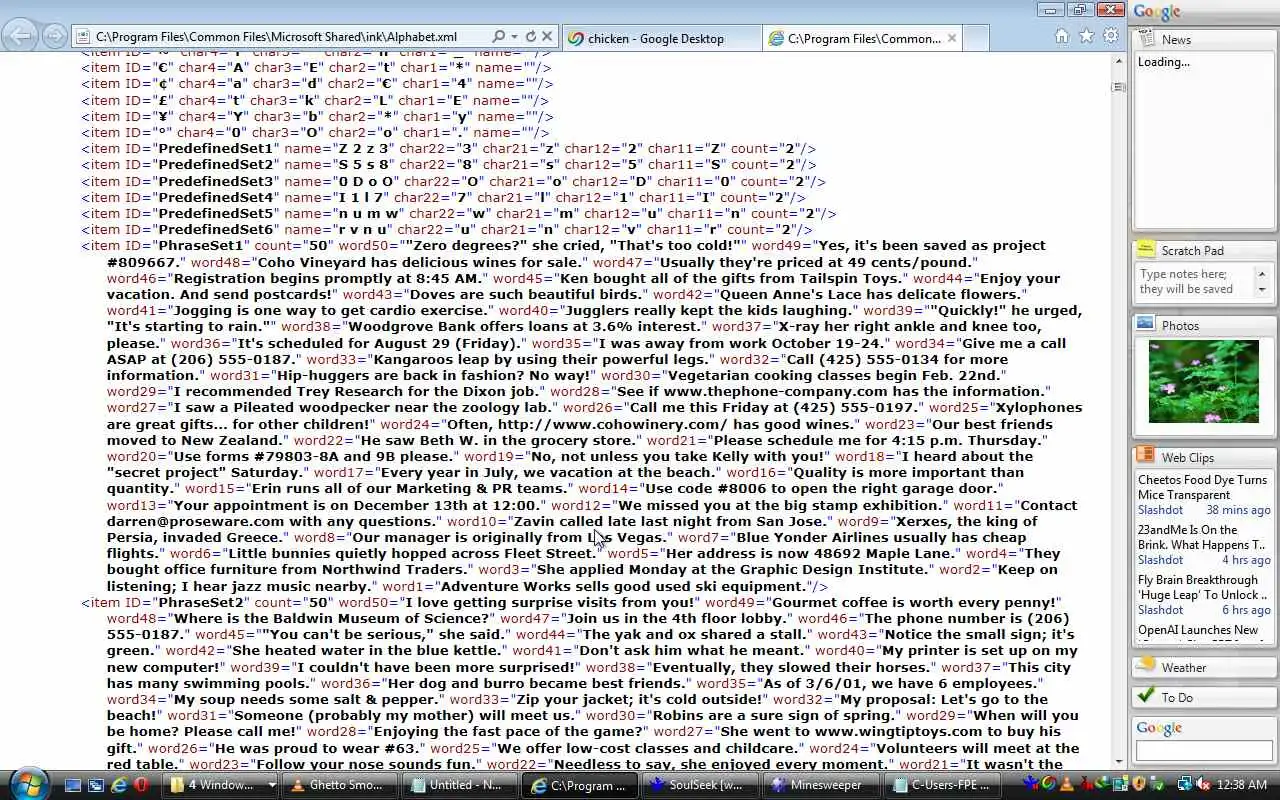Click the Weather gadget cloud icon

(1146, 666)
